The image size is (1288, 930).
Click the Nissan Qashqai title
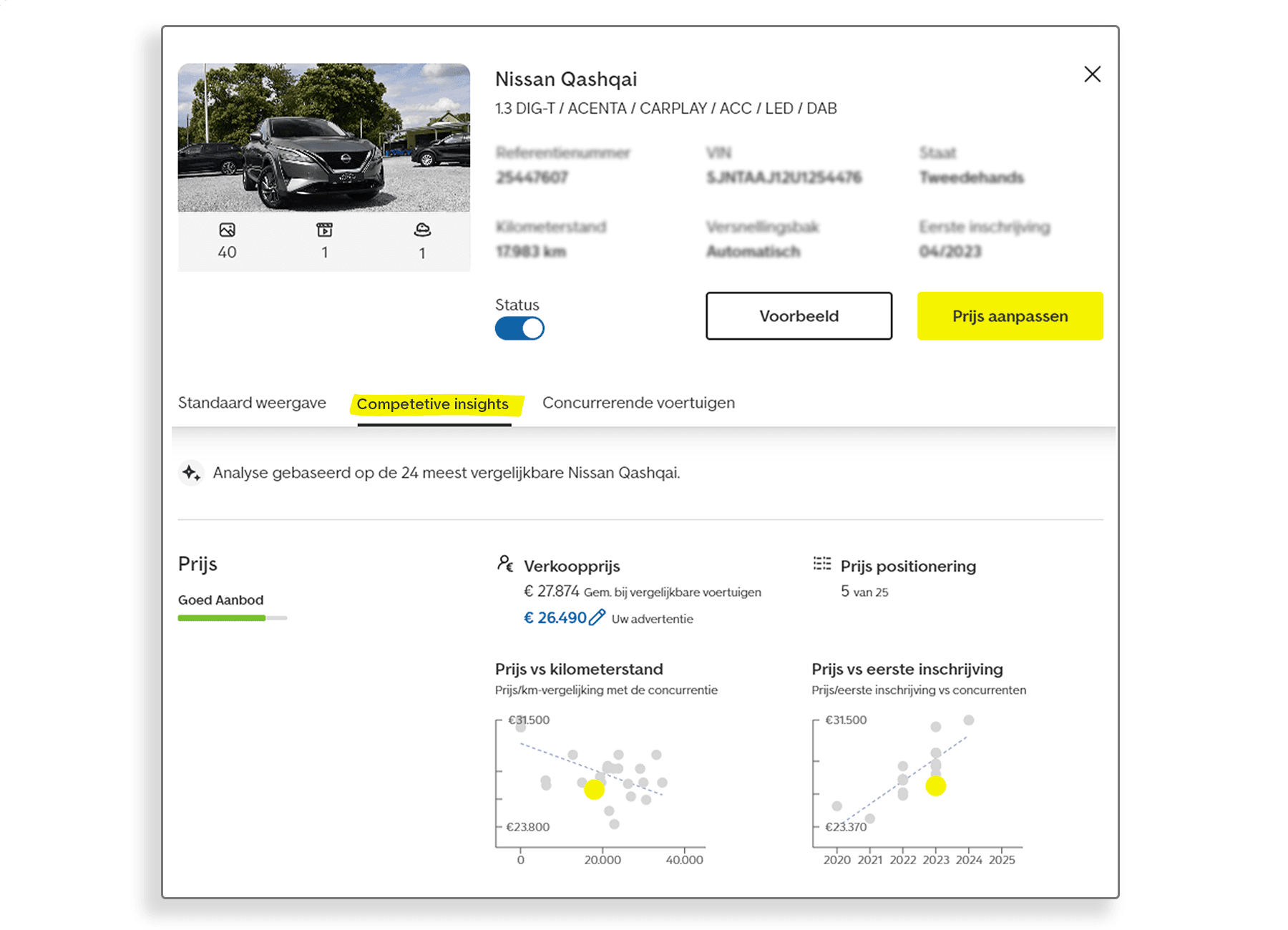tap(566, 79)
